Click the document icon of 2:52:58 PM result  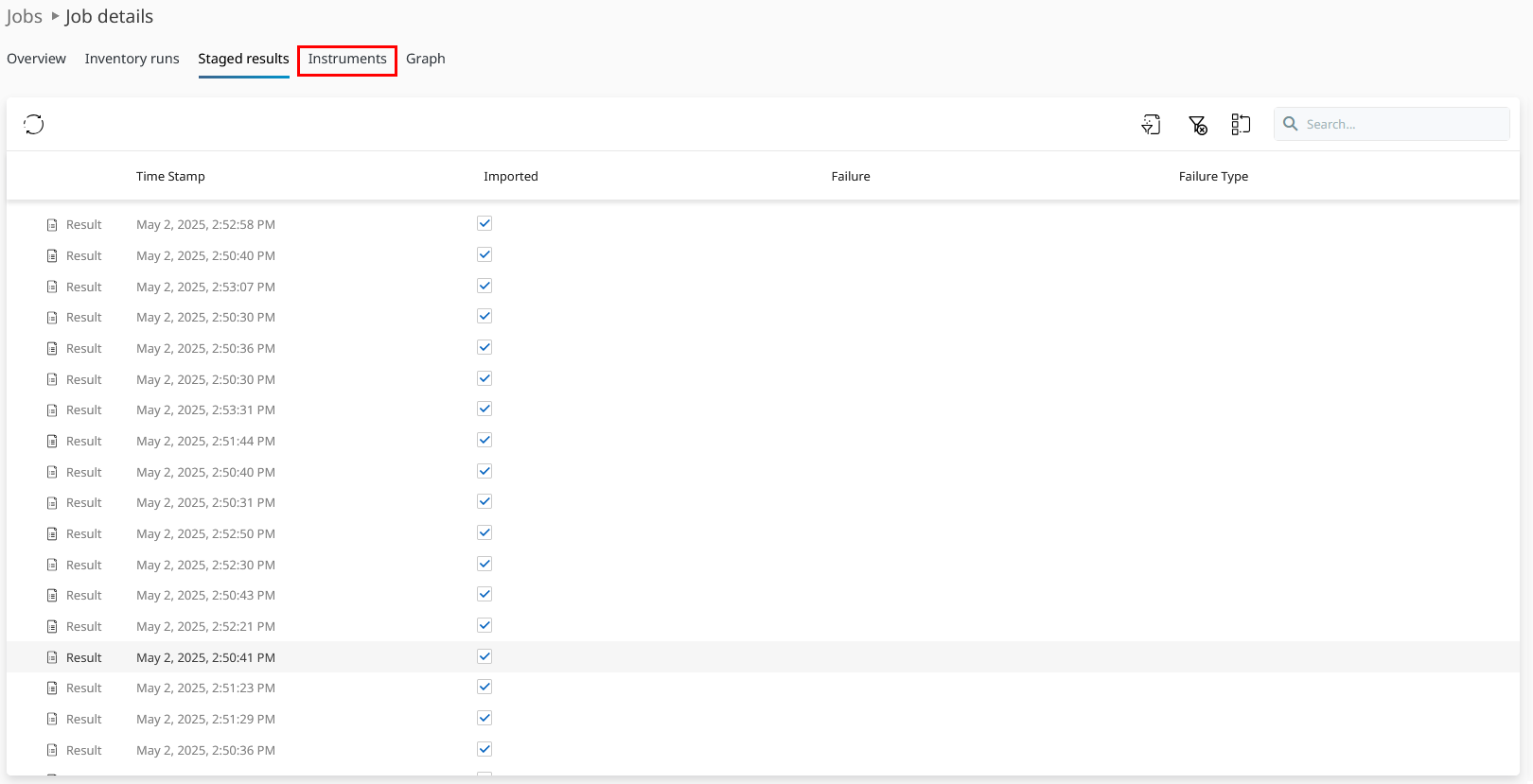click(52, 225)
